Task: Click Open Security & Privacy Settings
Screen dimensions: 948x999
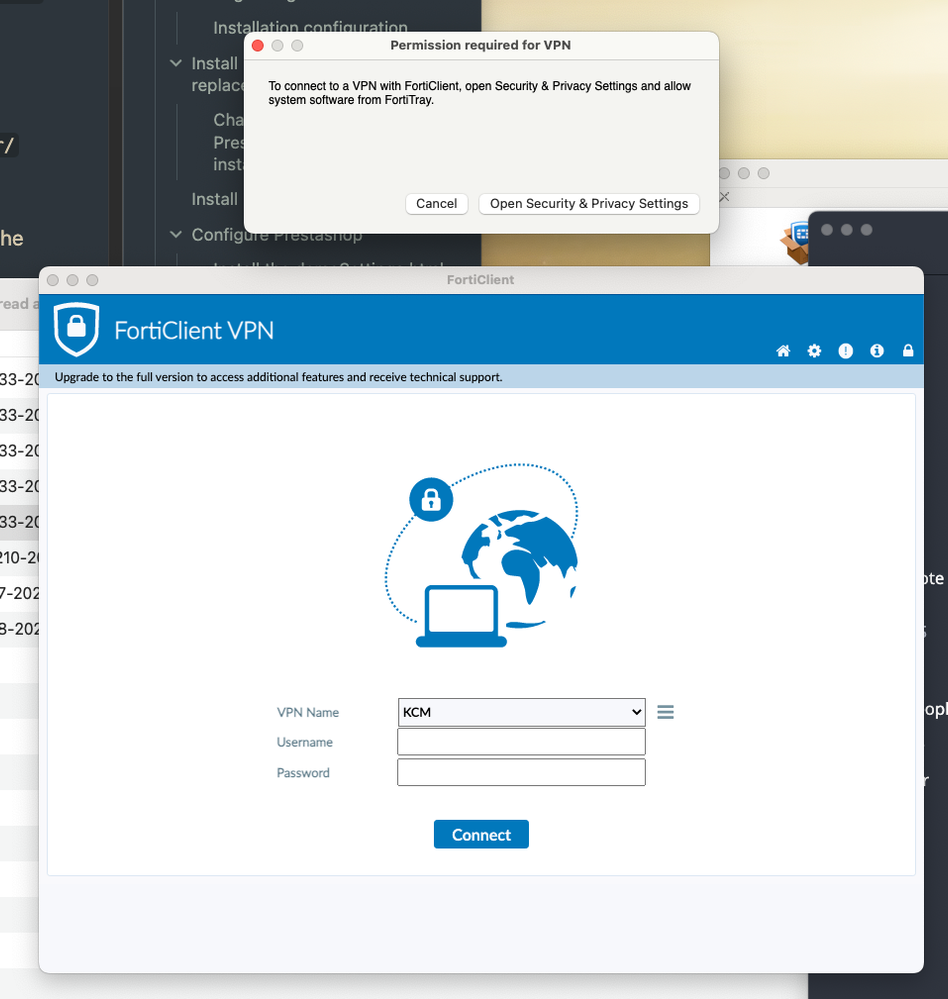Action: [x=589, y=204]
